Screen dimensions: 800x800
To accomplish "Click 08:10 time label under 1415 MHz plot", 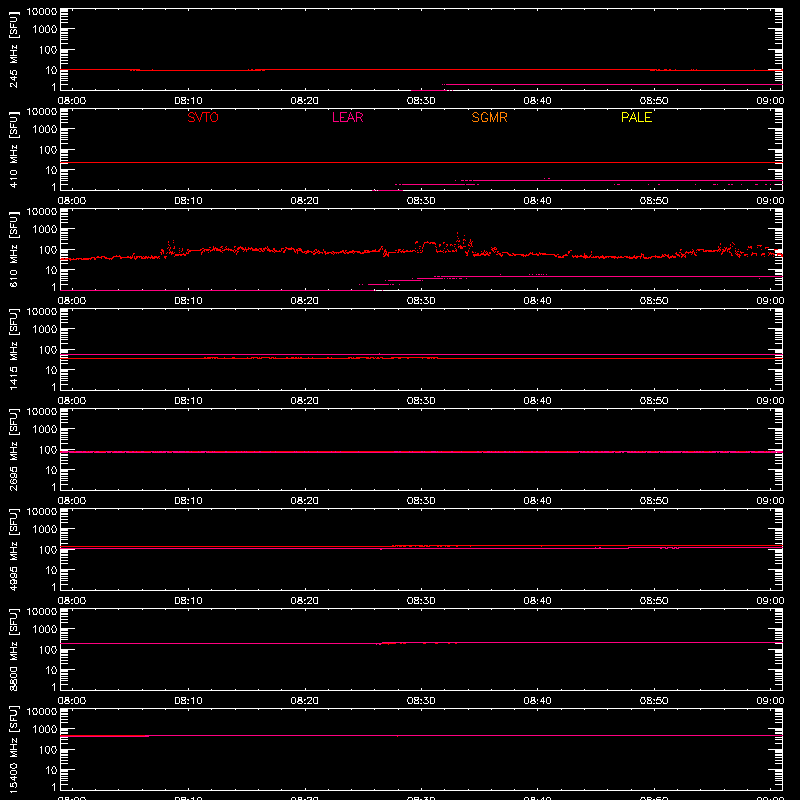I will 188,401.
